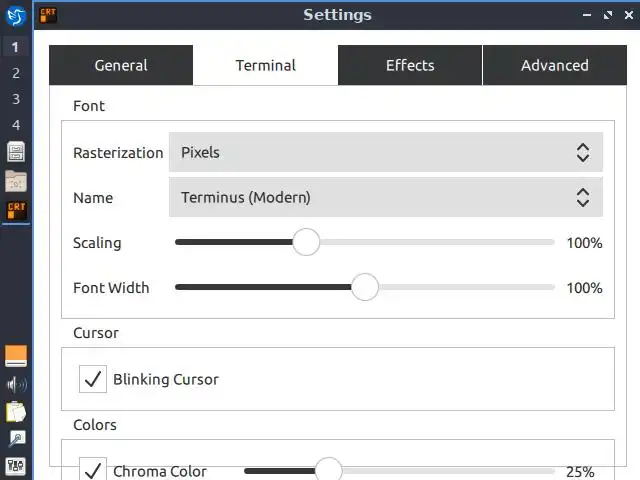The height and width of the screenshot is (480, 640).
Task: Click the file cabinet icon in the panel
Action: [15, 152]
